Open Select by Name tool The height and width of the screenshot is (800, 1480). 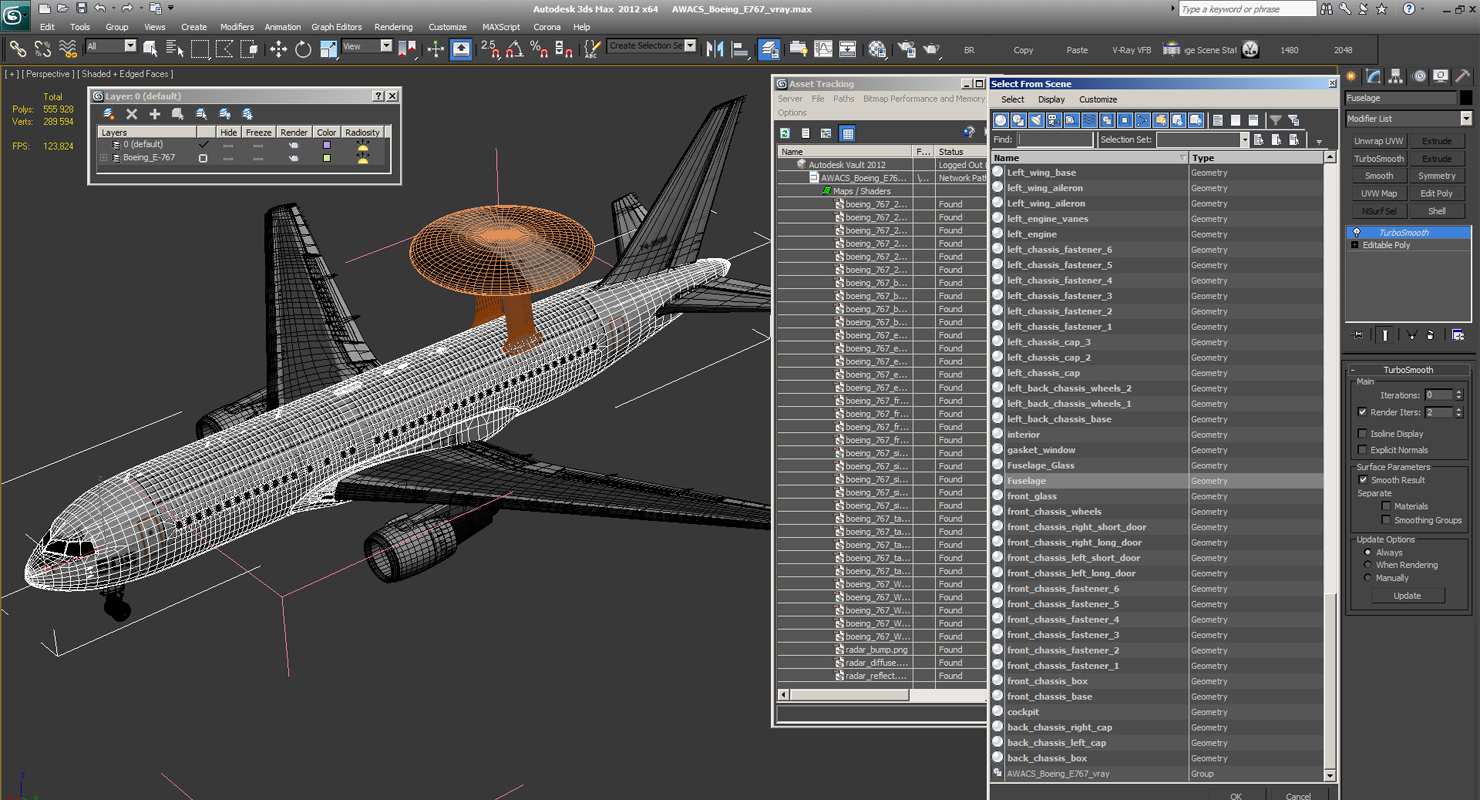174,48
